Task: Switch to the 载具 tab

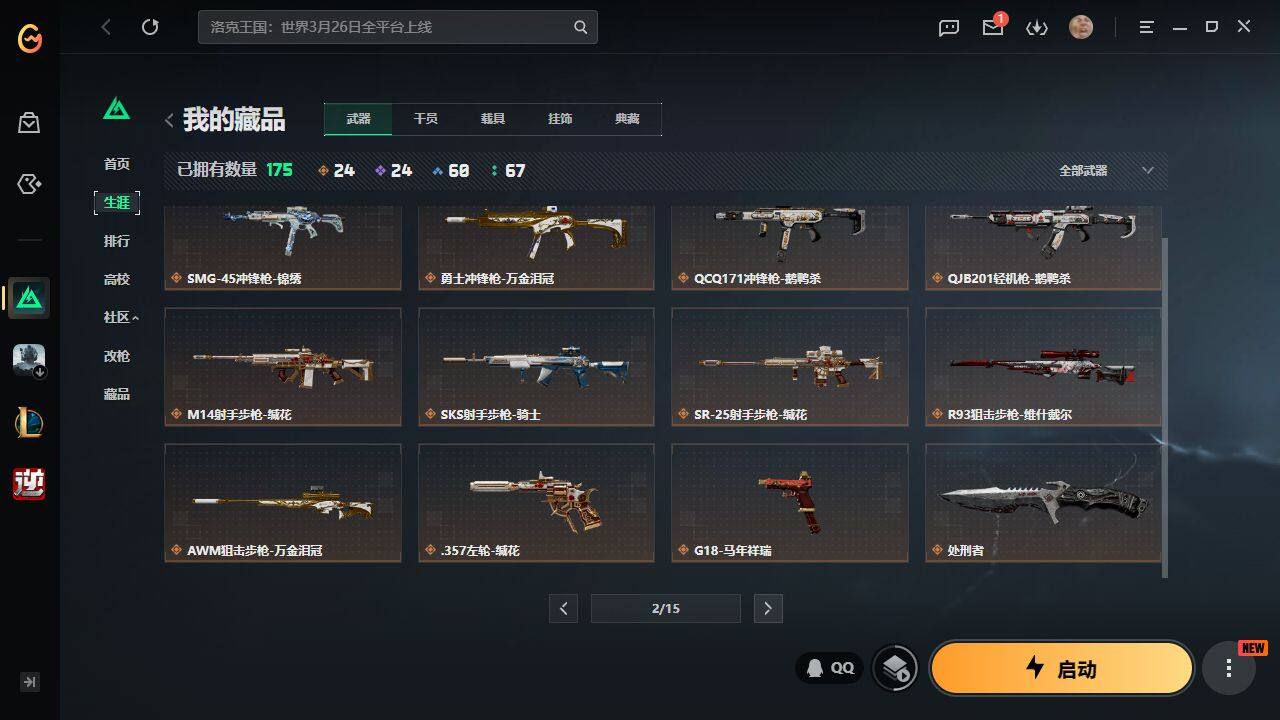Action: 493,119
